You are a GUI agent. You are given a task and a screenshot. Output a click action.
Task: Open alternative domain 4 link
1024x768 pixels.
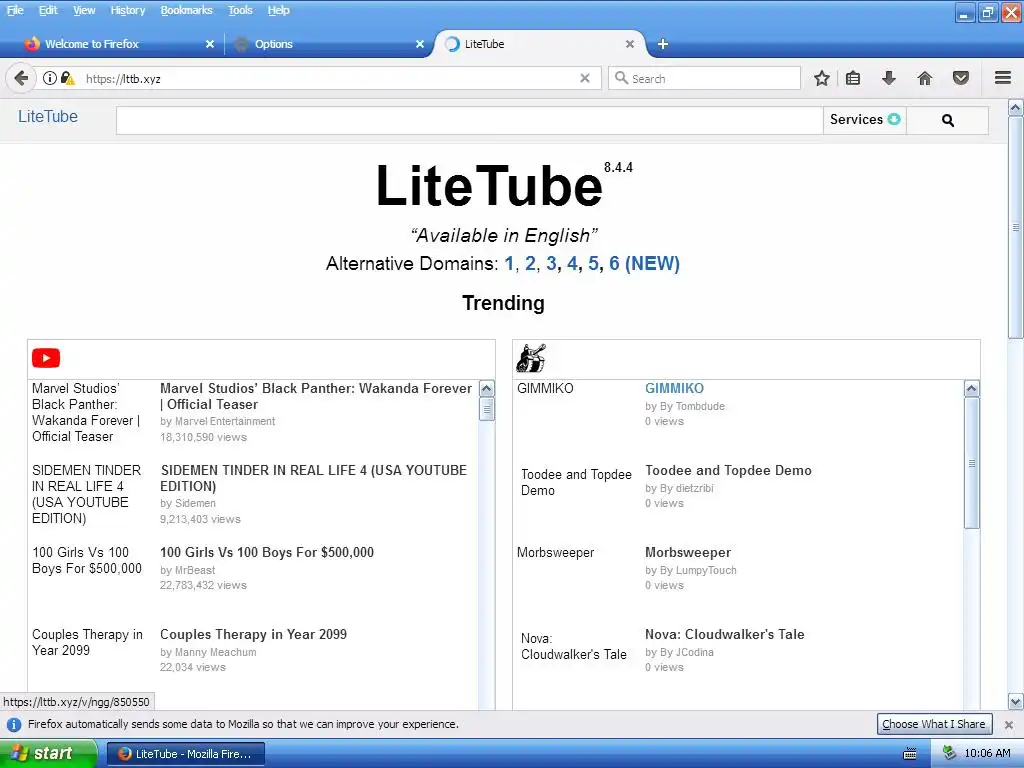click(x=572, y=263)
